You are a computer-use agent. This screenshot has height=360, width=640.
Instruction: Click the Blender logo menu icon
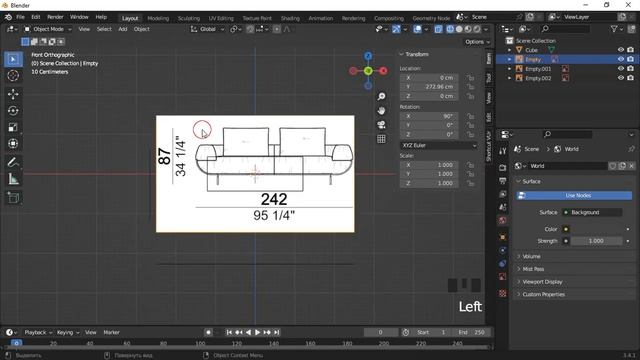pyautogui.click(x=8, y=17)
